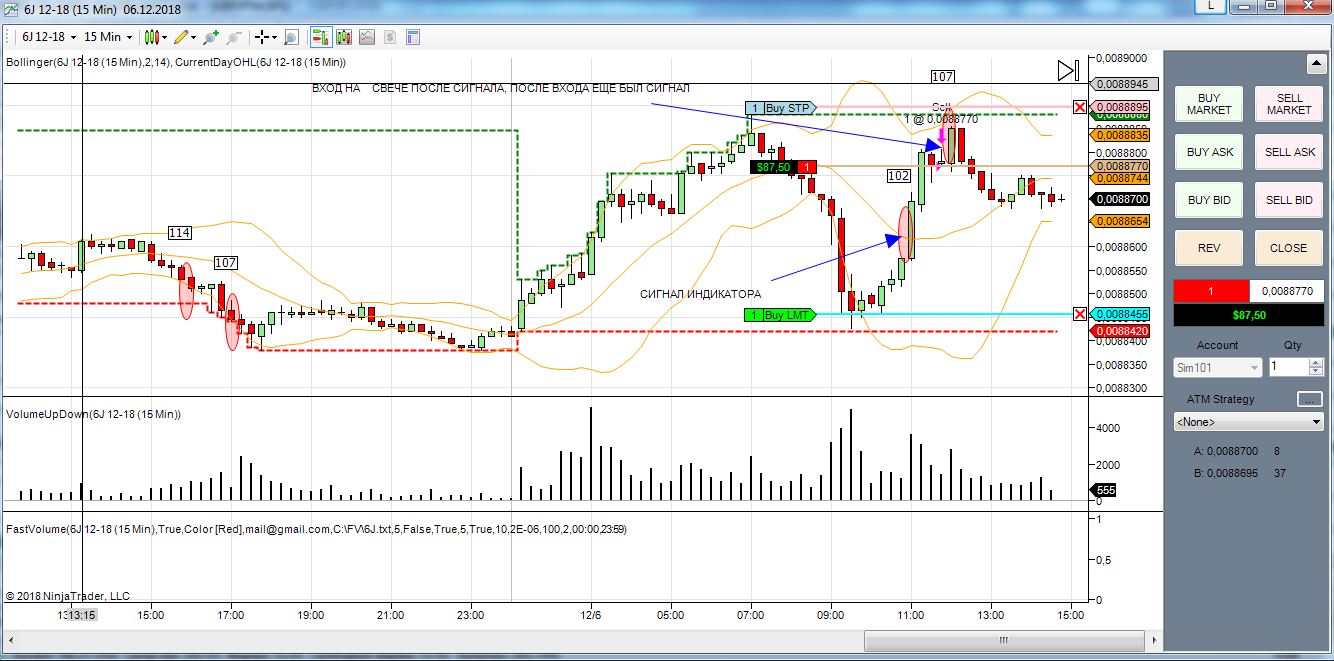Open the Strategies dollar page icon

pyautogui.click(x=390, y=37)
